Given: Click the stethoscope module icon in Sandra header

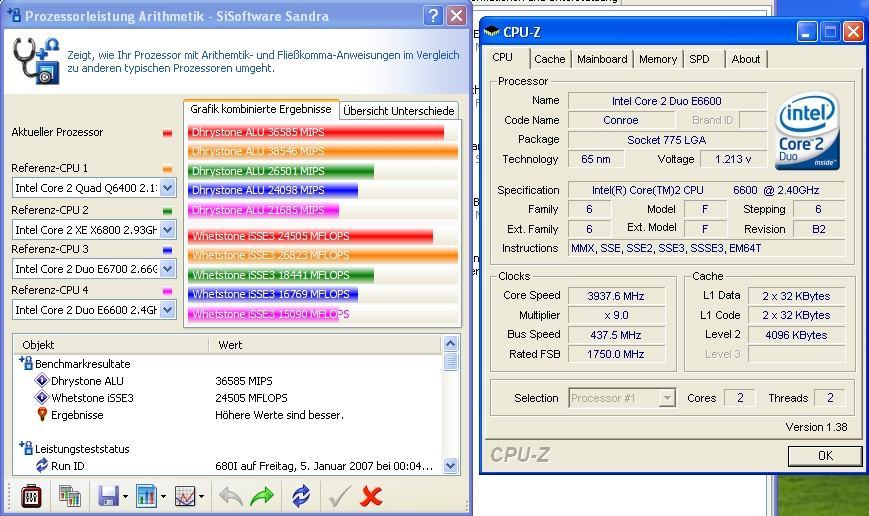Looking at the screenshot, I should (x=36, y=61).
